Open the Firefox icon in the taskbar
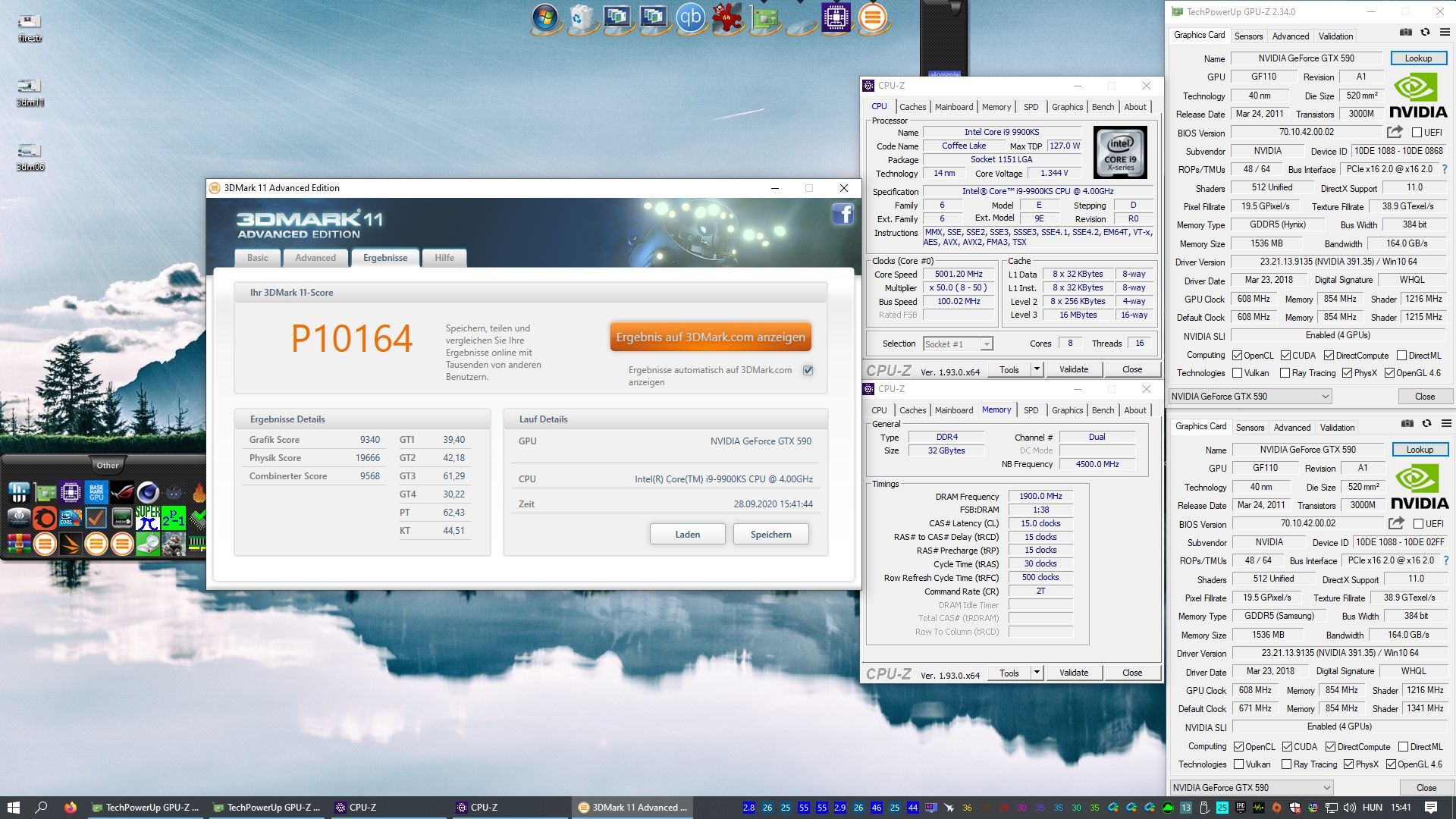Image resolution: width=1456 pixels, height=819 pixels. tap(71, 808)
